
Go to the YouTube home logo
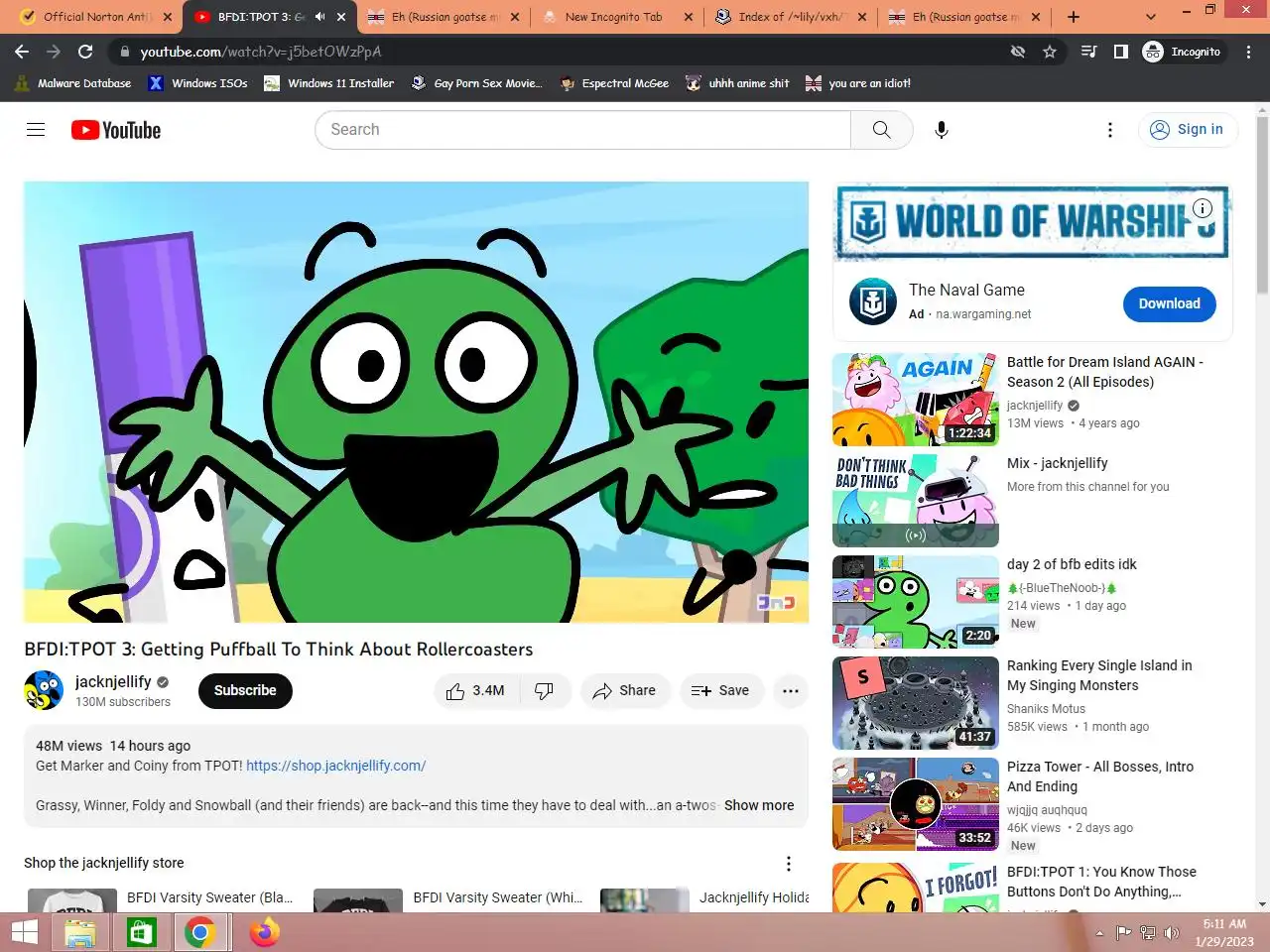coord(116,130)
